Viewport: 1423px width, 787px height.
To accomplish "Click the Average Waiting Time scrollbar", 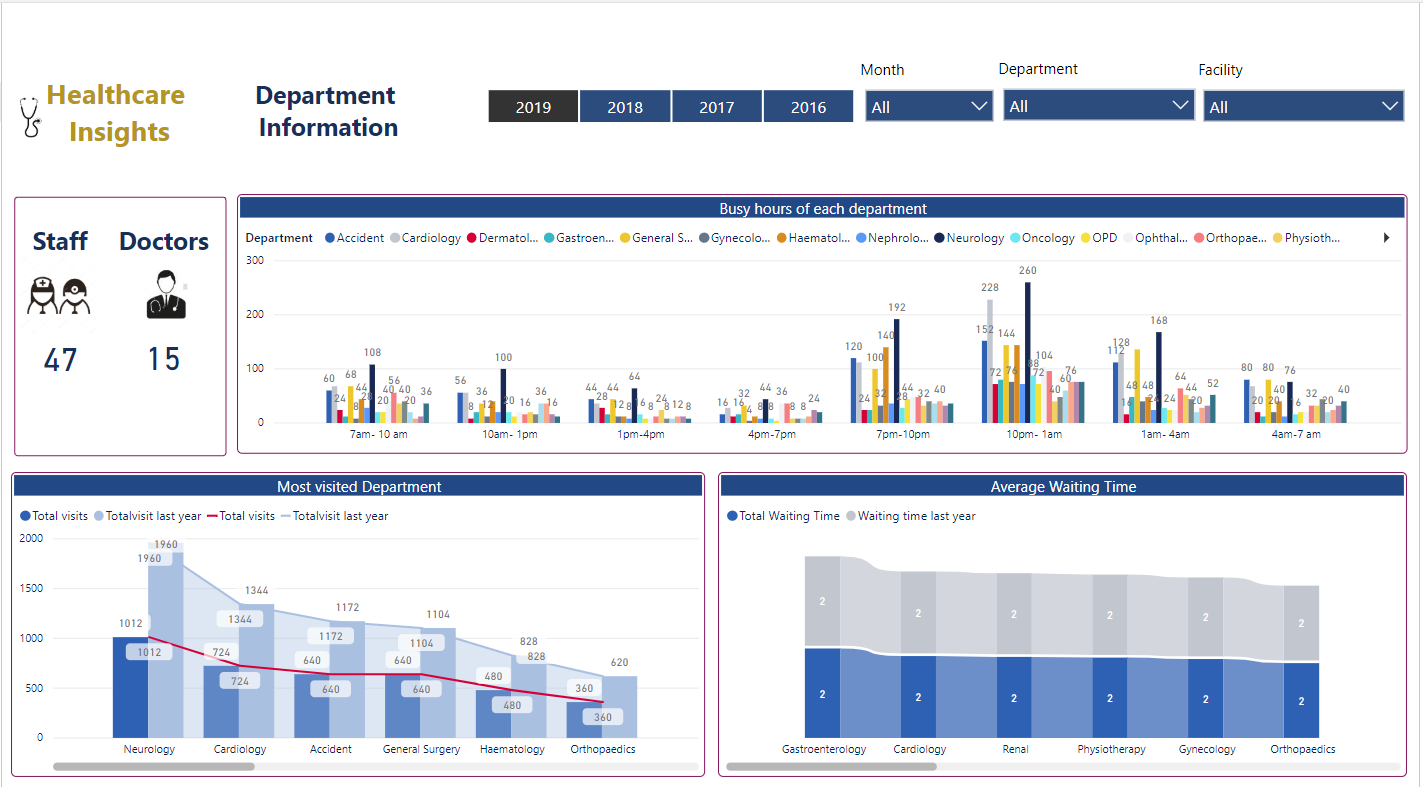I will [831, 767].
